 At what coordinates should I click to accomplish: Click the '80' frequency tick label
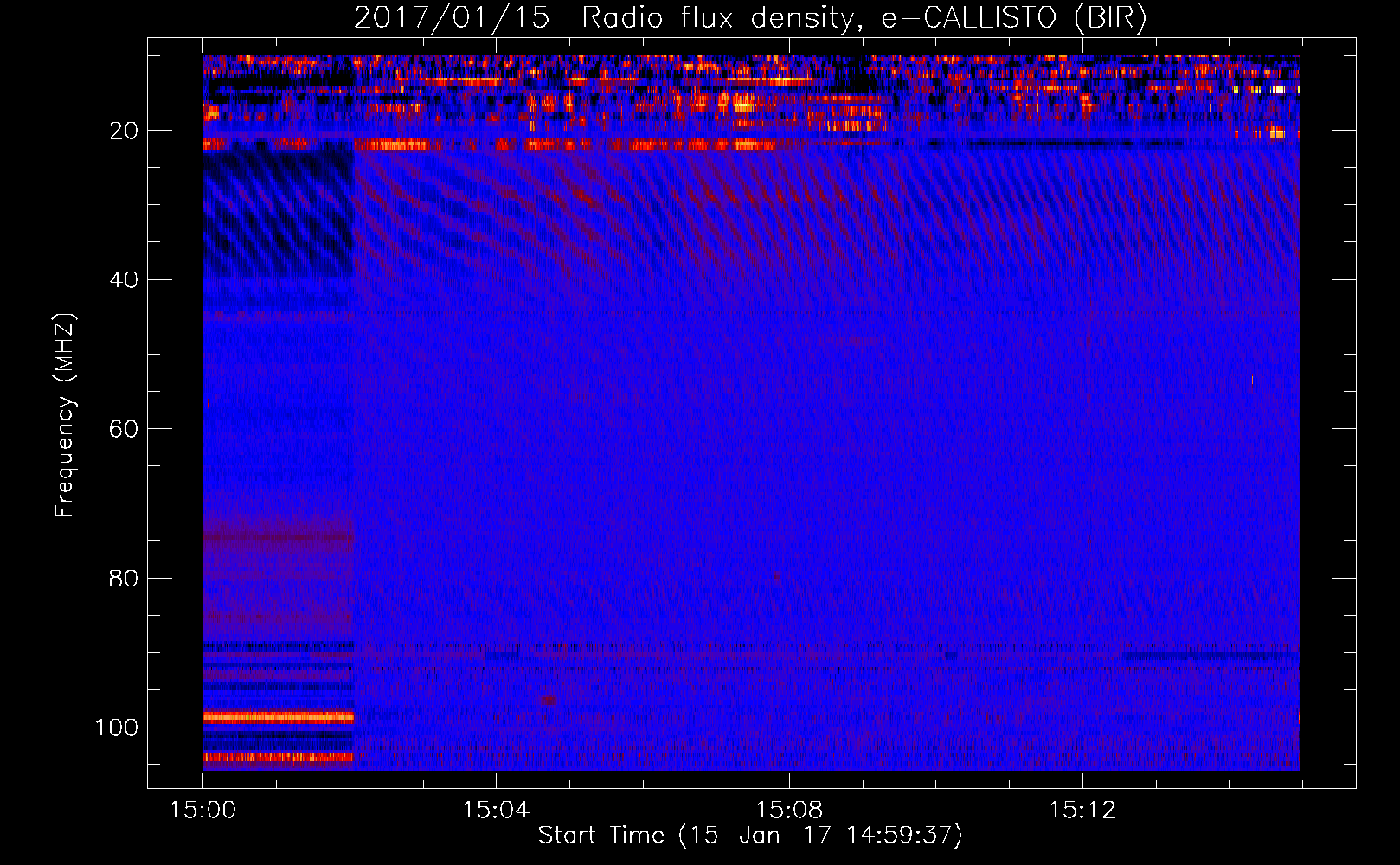[x=125, y=578]
